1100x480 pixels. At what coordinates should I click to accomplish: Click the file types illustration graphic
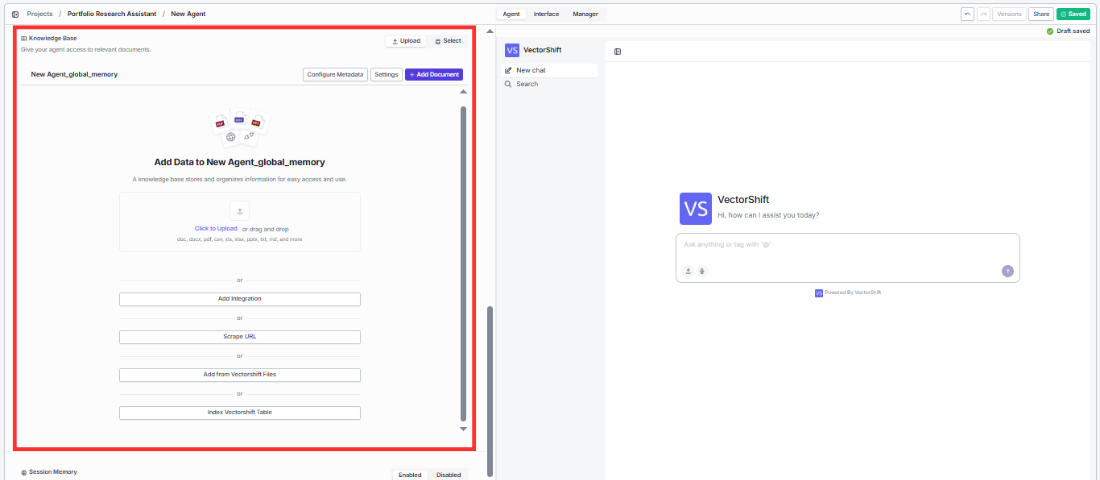point(240,128)
